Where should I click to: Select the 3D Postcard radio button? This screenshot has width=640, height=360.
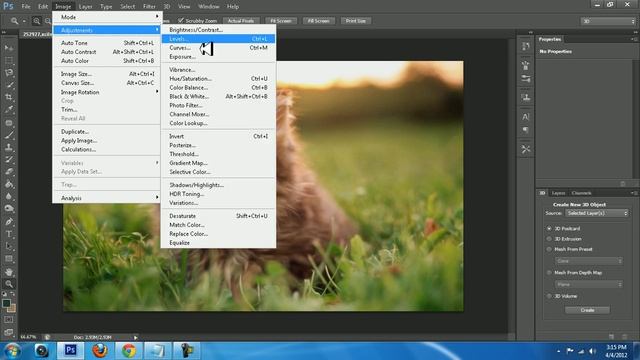click(x=549, y=229)
